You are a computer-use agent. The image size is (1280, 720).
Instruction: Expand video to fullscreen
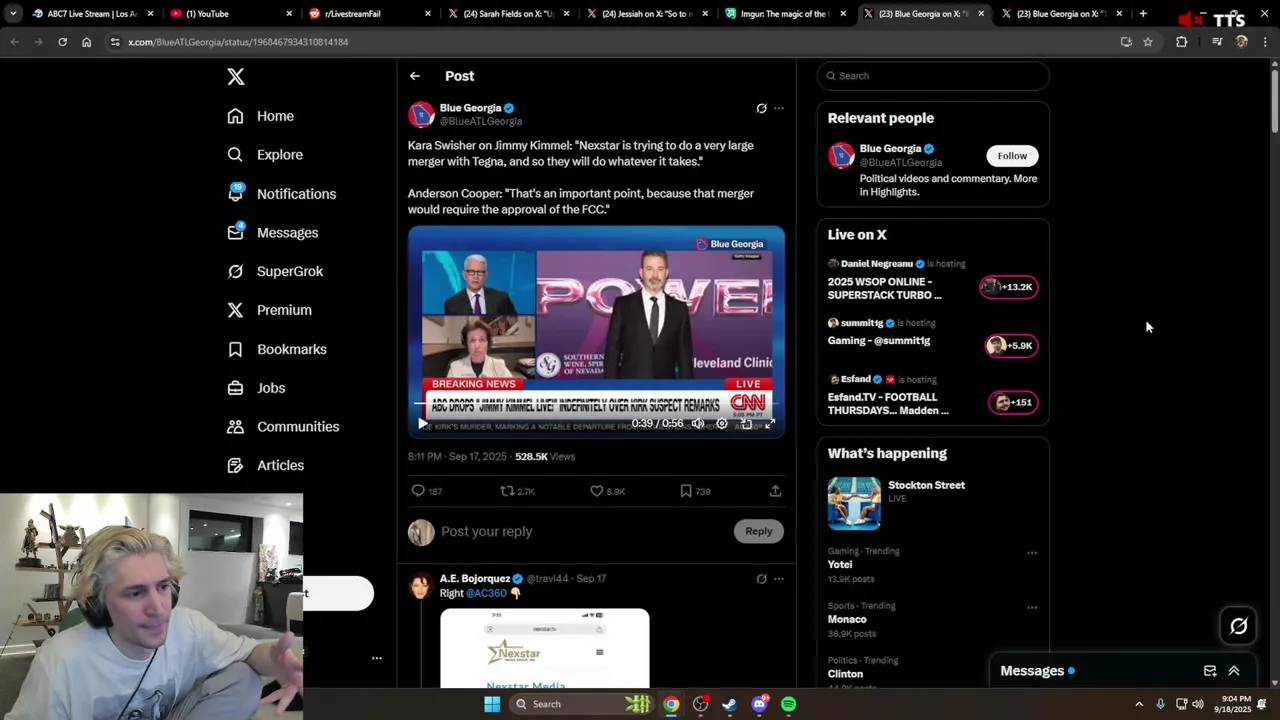tap(770, 424)
